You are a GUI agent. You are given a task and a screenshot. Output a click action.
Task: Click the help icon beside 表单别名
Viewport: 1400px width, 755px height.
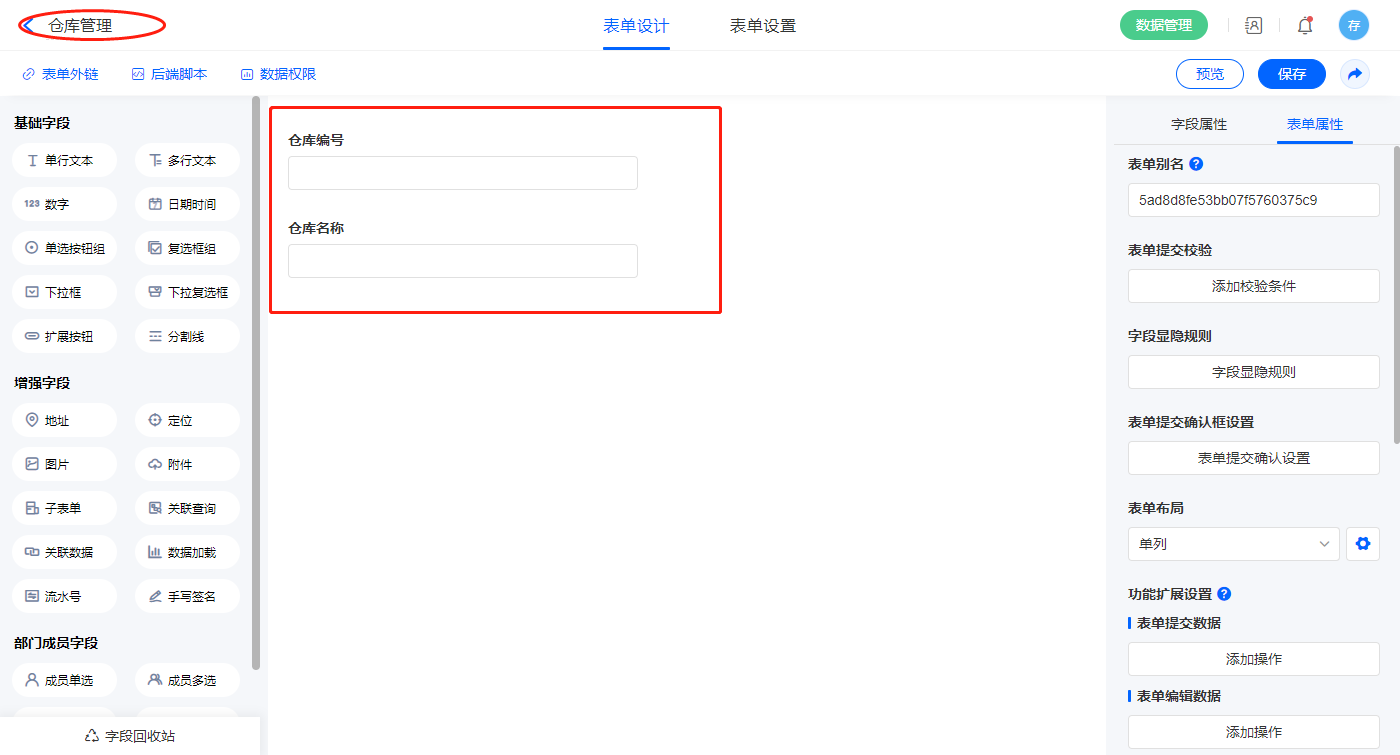pos(1196,164)
